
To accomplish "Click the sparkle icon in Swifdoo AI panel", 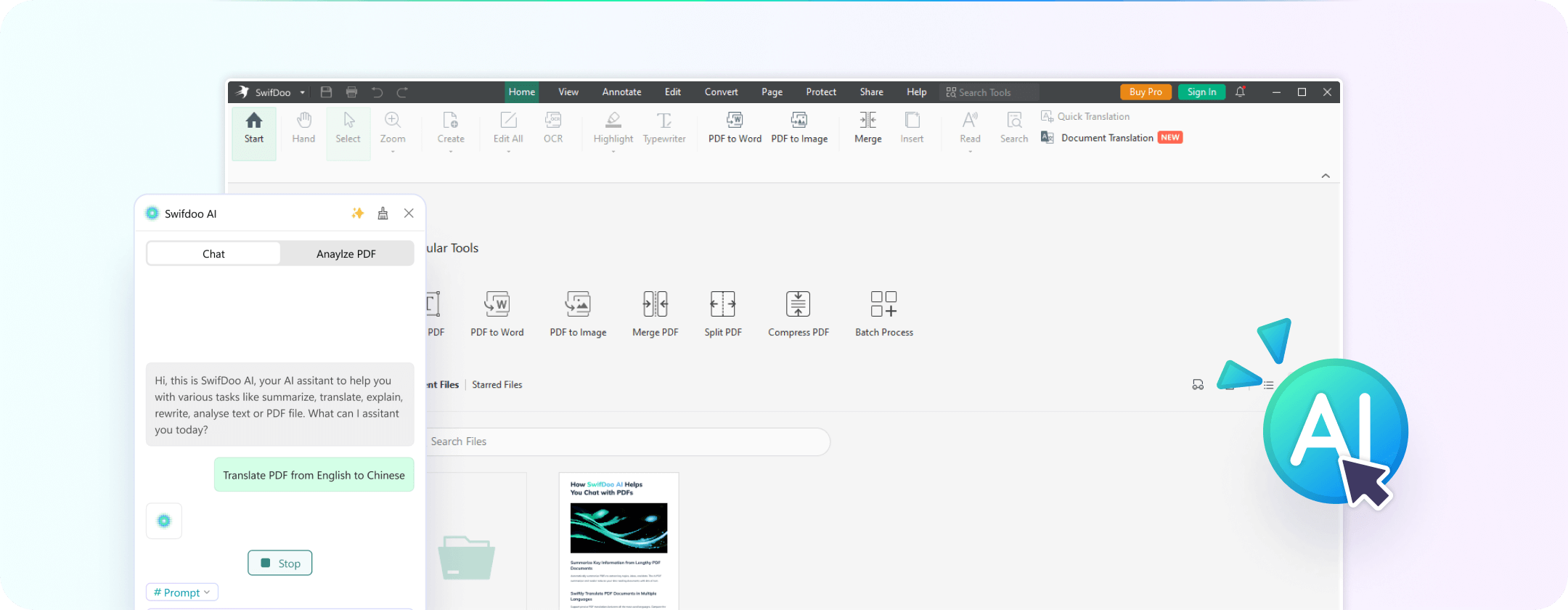I will point(357,213).
